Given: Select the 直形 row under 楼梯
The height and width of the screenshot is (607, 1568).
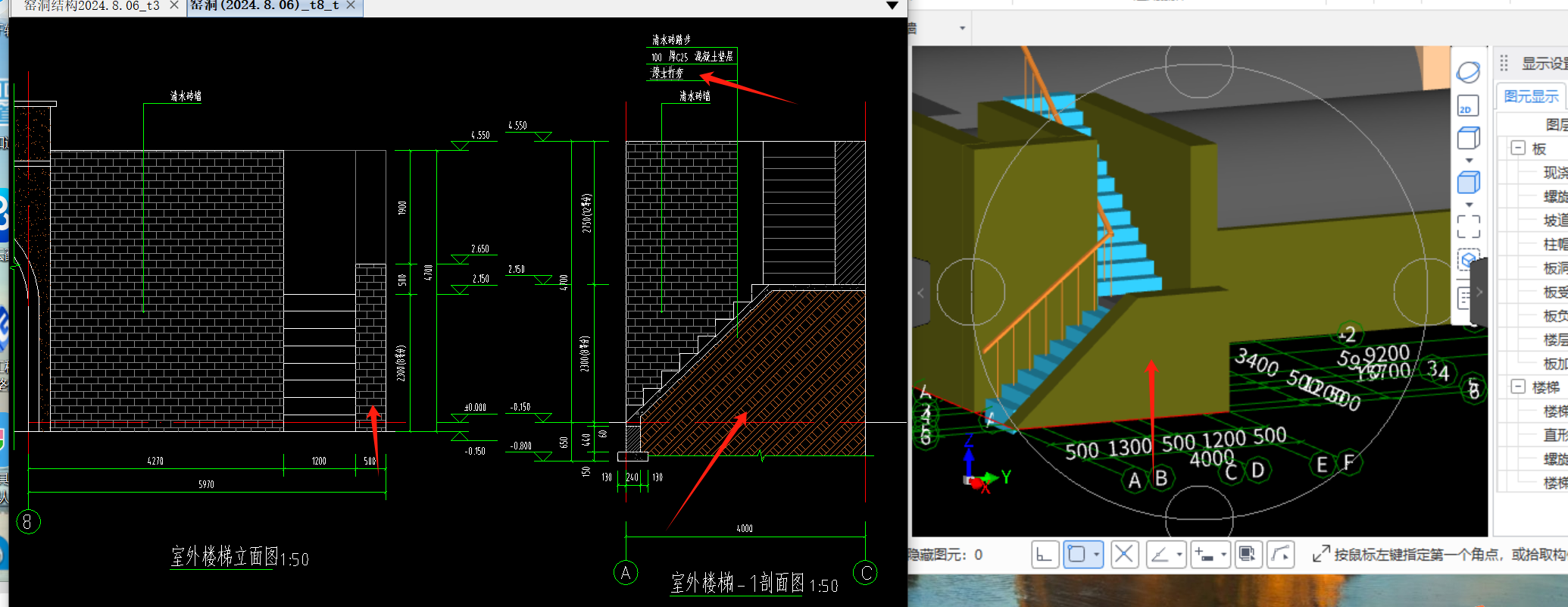Looking at the screenshot, I should 1555,435.
